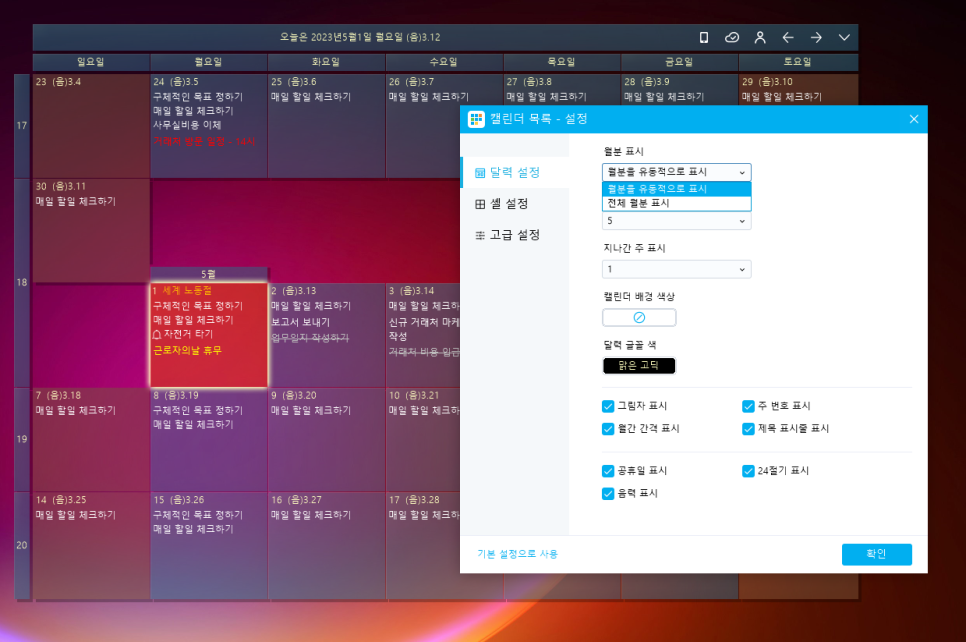Viewport: 966px width, 642px height.
Task: Open the user account icon in calendar header
Action: click(x=760, y=38)
